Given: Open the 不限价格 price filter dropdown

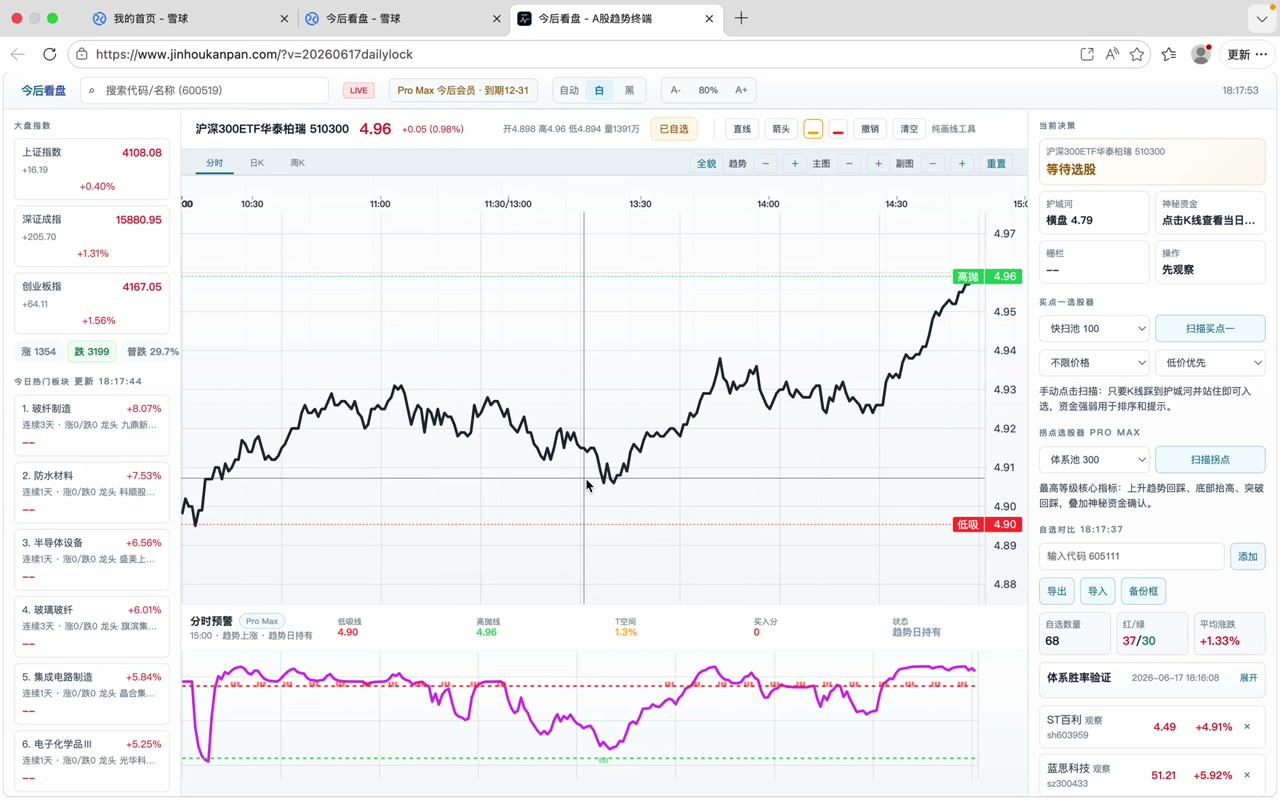Looking at the screenshot, I should pos(1094,363).
